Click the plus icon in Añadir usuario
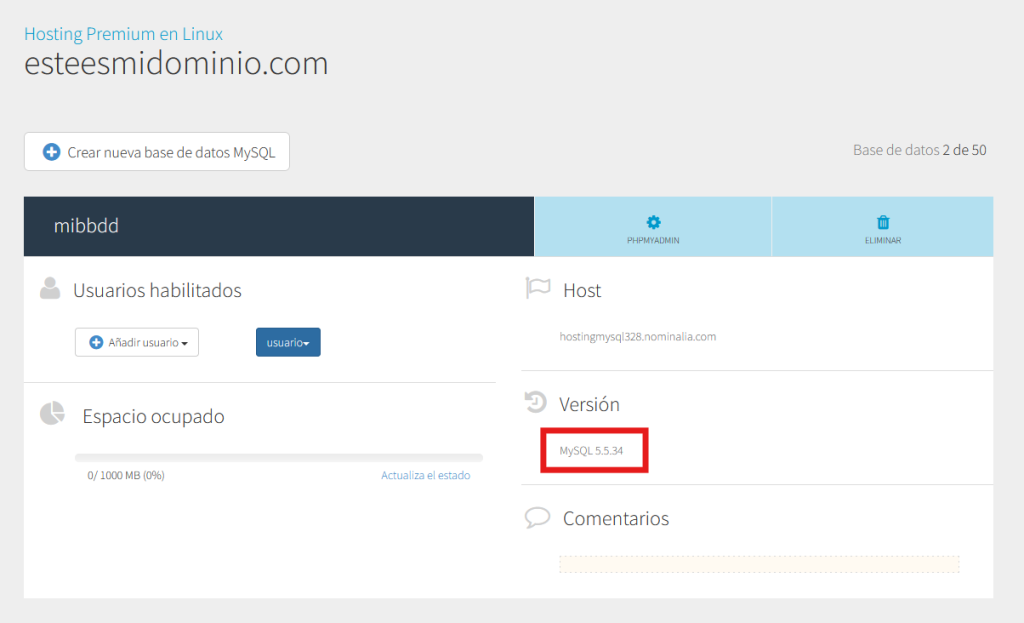Viewport: 1024px width, 623px height. (97, 342)
